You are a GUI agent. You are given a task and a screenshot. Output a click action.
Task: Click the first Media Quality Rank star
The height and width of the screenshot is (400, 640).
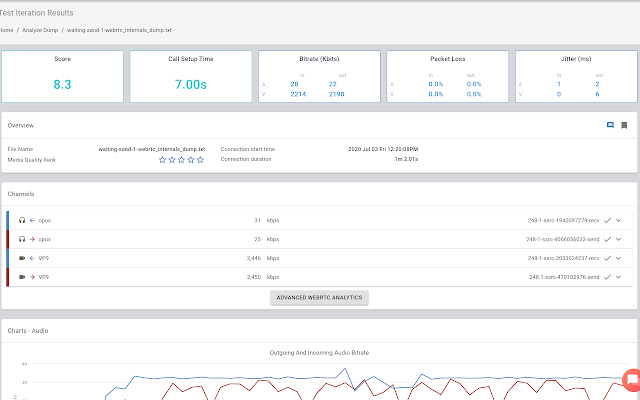pyautogui.click(x=163, y=159)
